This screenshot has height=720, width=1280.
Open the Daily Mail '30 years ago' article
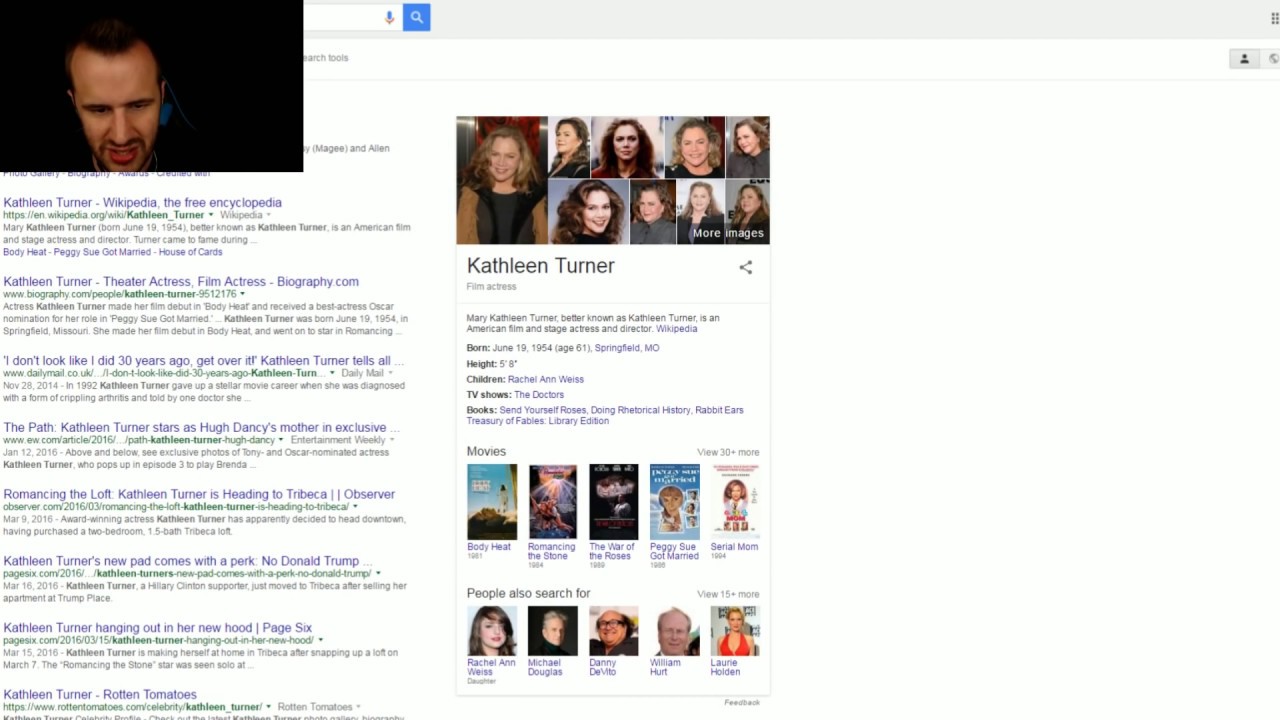203,360
